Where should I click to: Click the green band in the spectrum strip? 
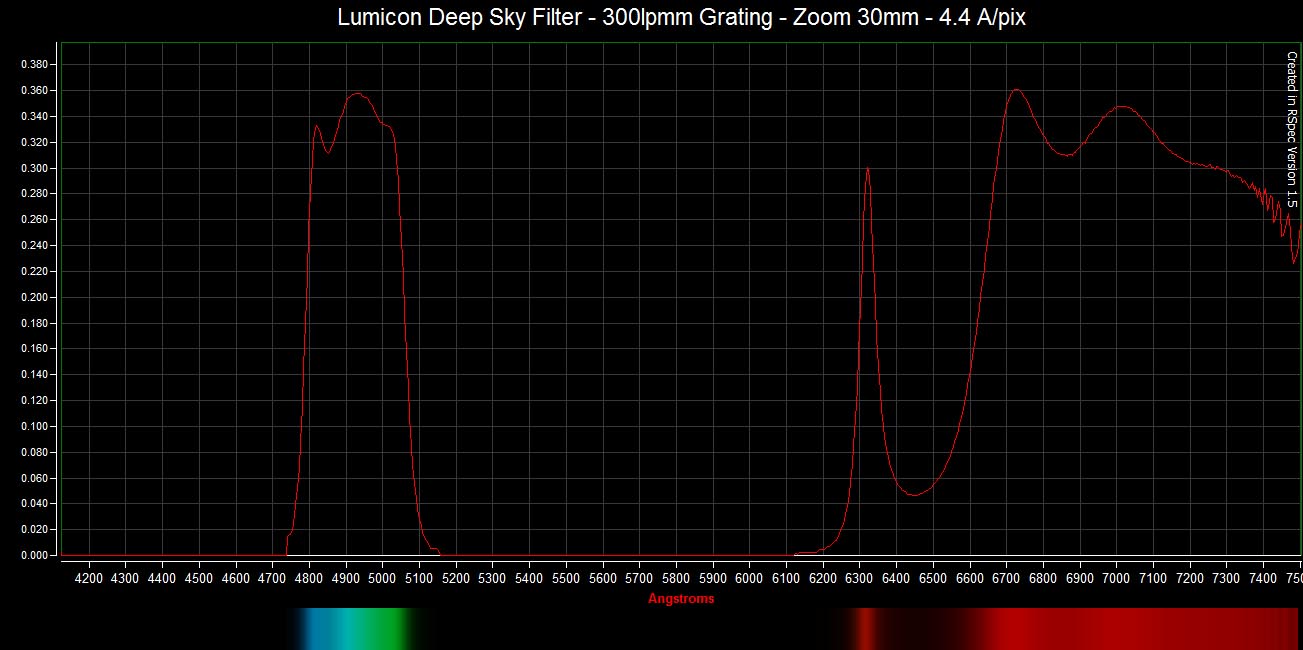[x=398, y=627]
